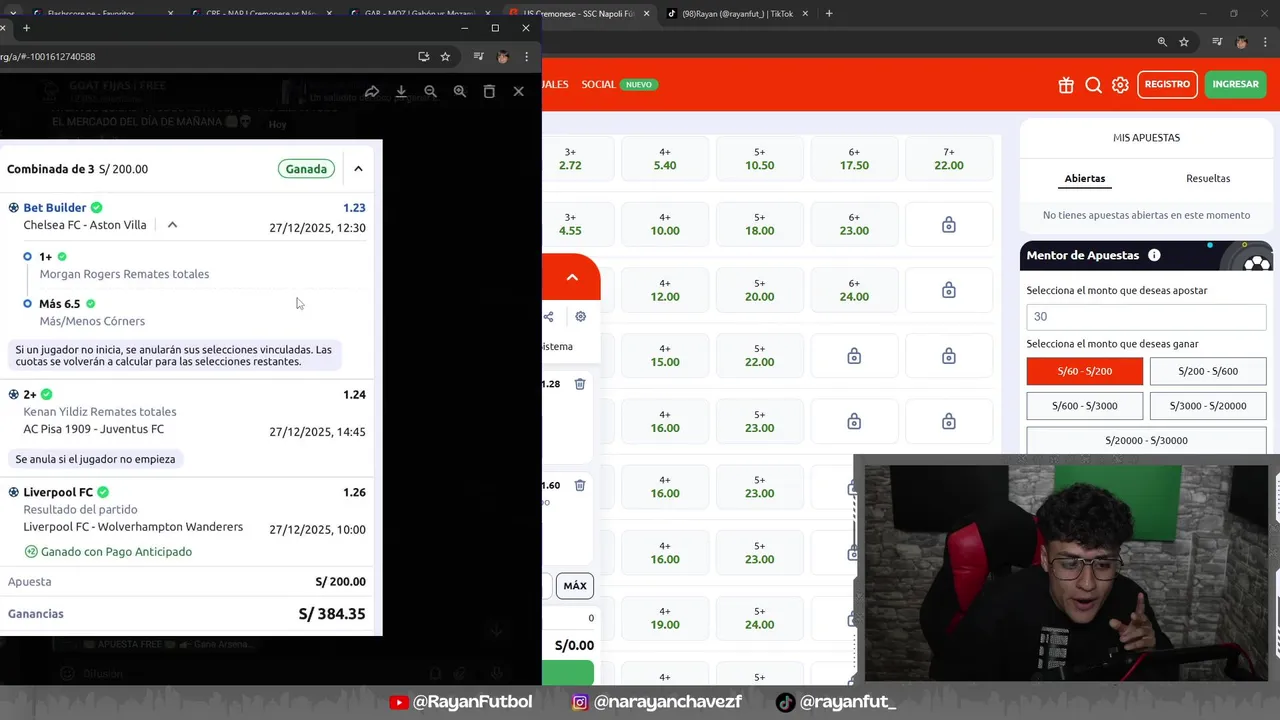Open a new tab in the back browser window
Screen dimensions: 1280x720
click(x=829, y=14)
